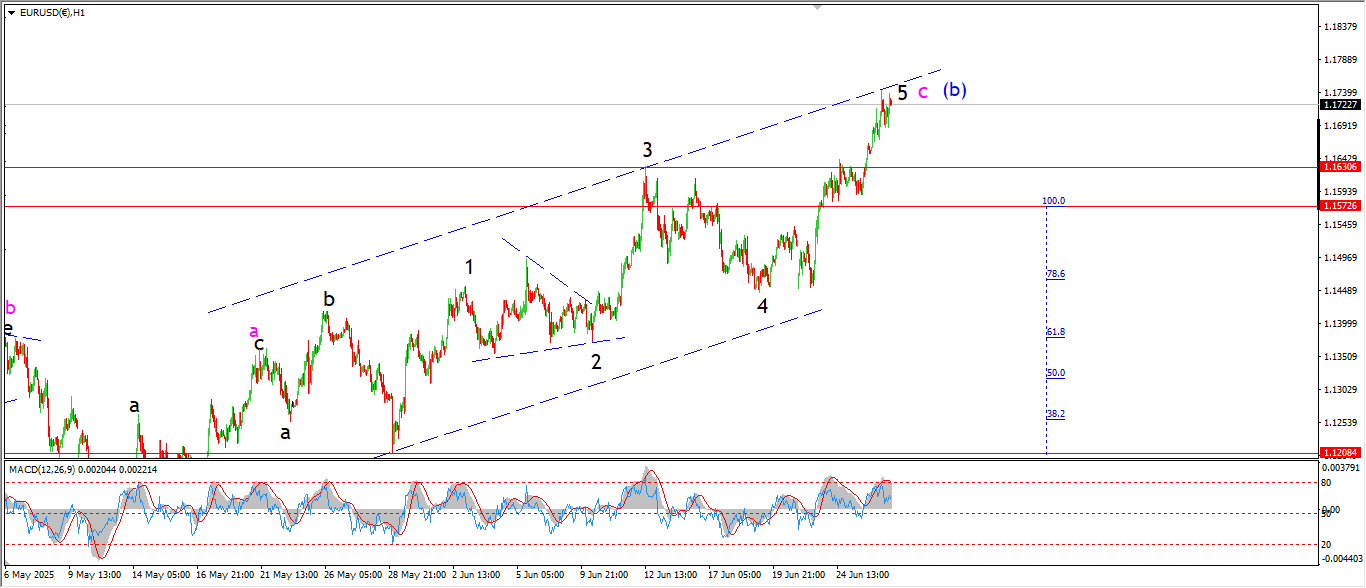Select the Fibonacci 38.2 level label
Screen dimensions: 1366x588
pos(1055,414)
